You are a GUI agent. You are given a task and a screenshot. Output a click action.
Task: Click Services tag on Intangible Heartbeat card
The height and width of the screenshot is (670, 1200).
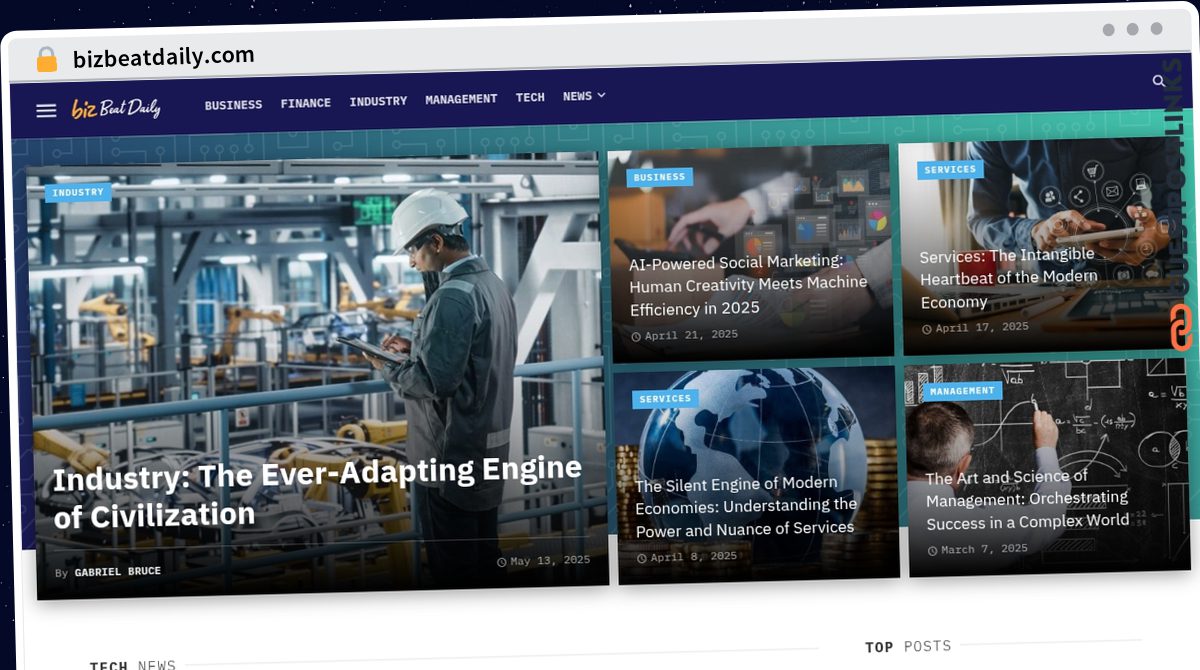click(x=950, y=170)
